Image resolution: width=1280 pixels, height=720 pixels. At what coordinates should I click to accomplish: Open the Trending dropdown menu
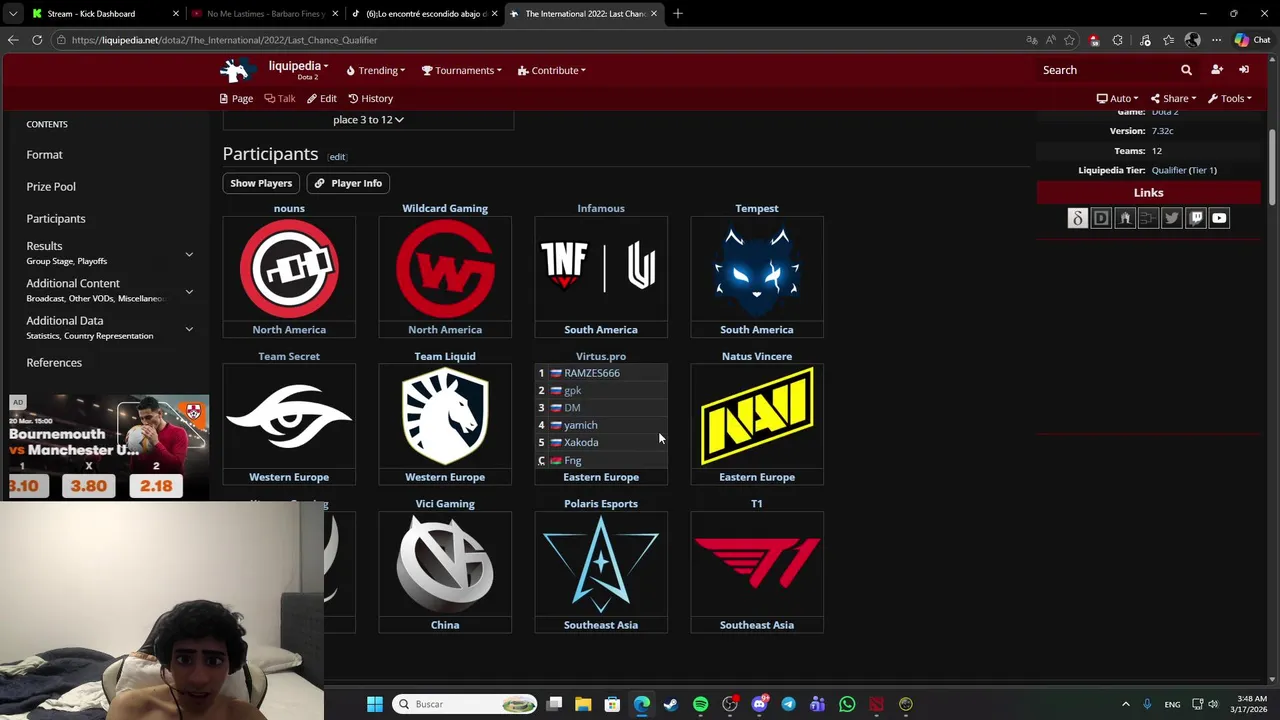(x=376, y=70)
